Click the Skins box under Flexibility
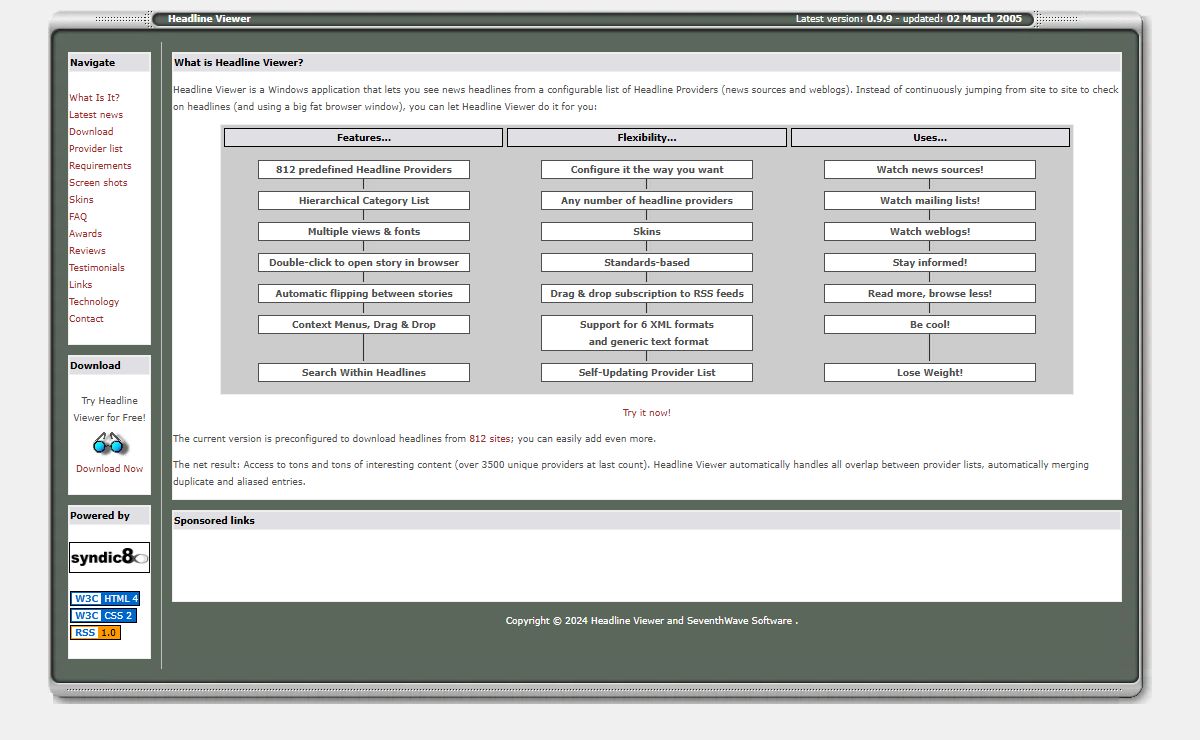Viewport: 1200px width, 740px height. pyautogui.click(x=647, y=232)
